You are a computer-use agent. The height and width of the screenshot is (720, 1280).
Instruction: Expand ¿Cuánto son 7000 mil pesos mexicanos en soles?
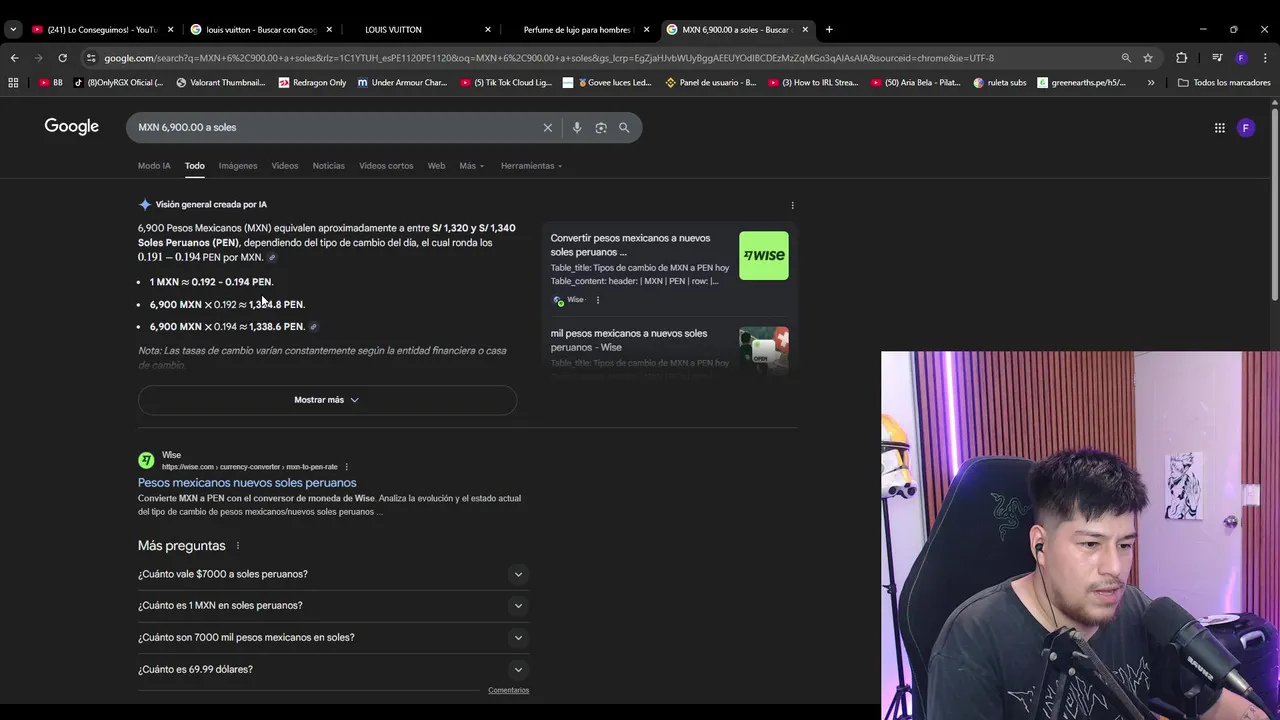333,637
